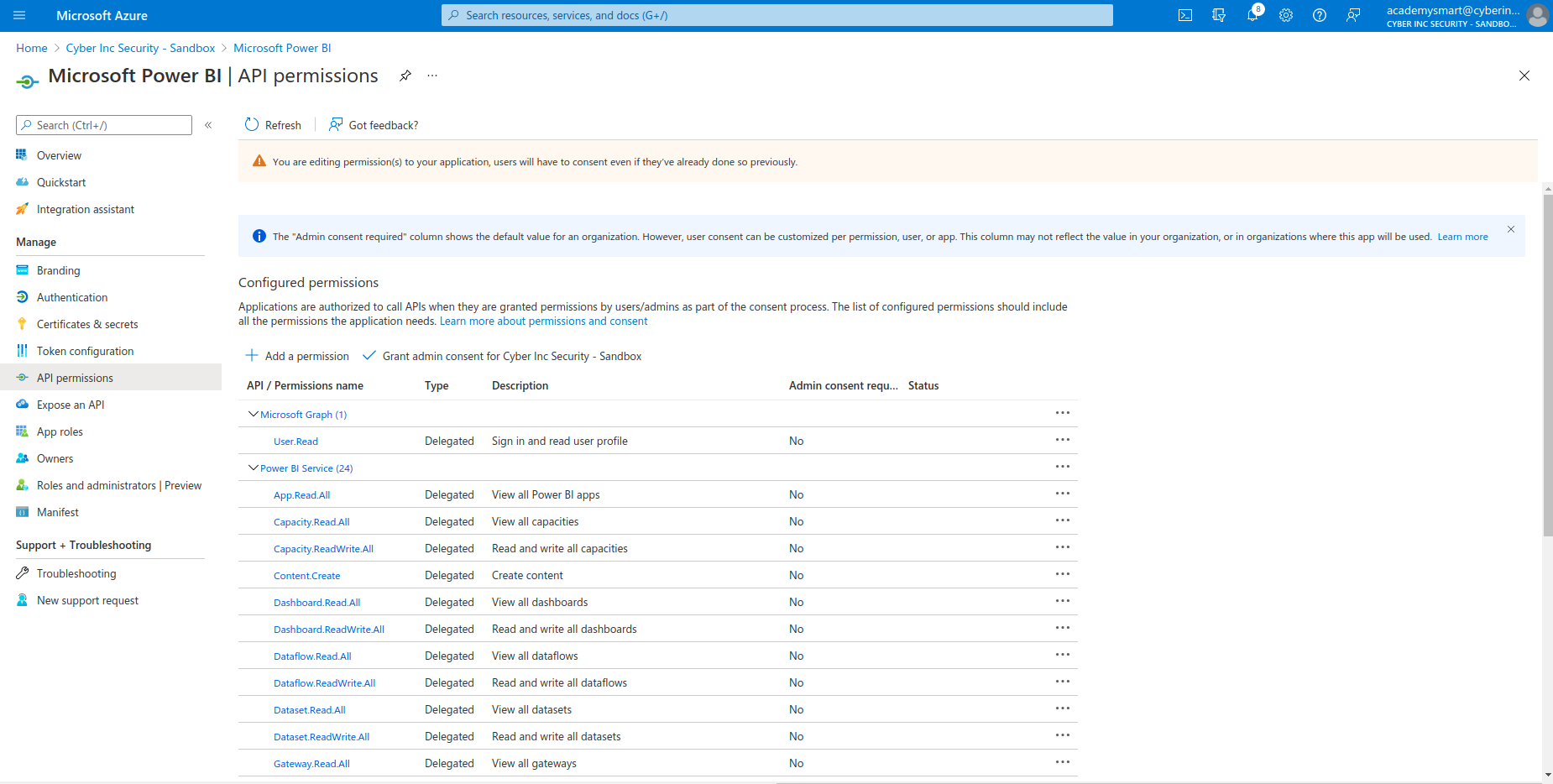Open options for the Microsoft Graph group row
Image resolution: width=1553 pixels, height=784 pixels.
point(1063,413)
